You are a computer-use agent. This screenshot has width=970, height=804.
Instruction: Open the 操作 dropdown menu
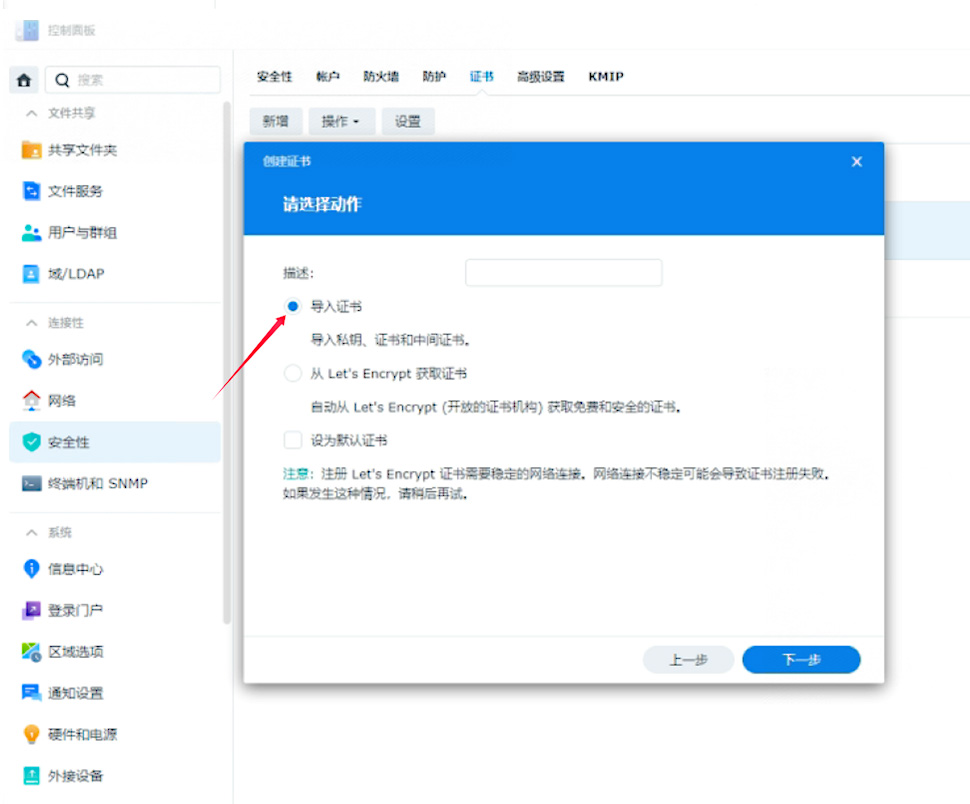(340, 121)
